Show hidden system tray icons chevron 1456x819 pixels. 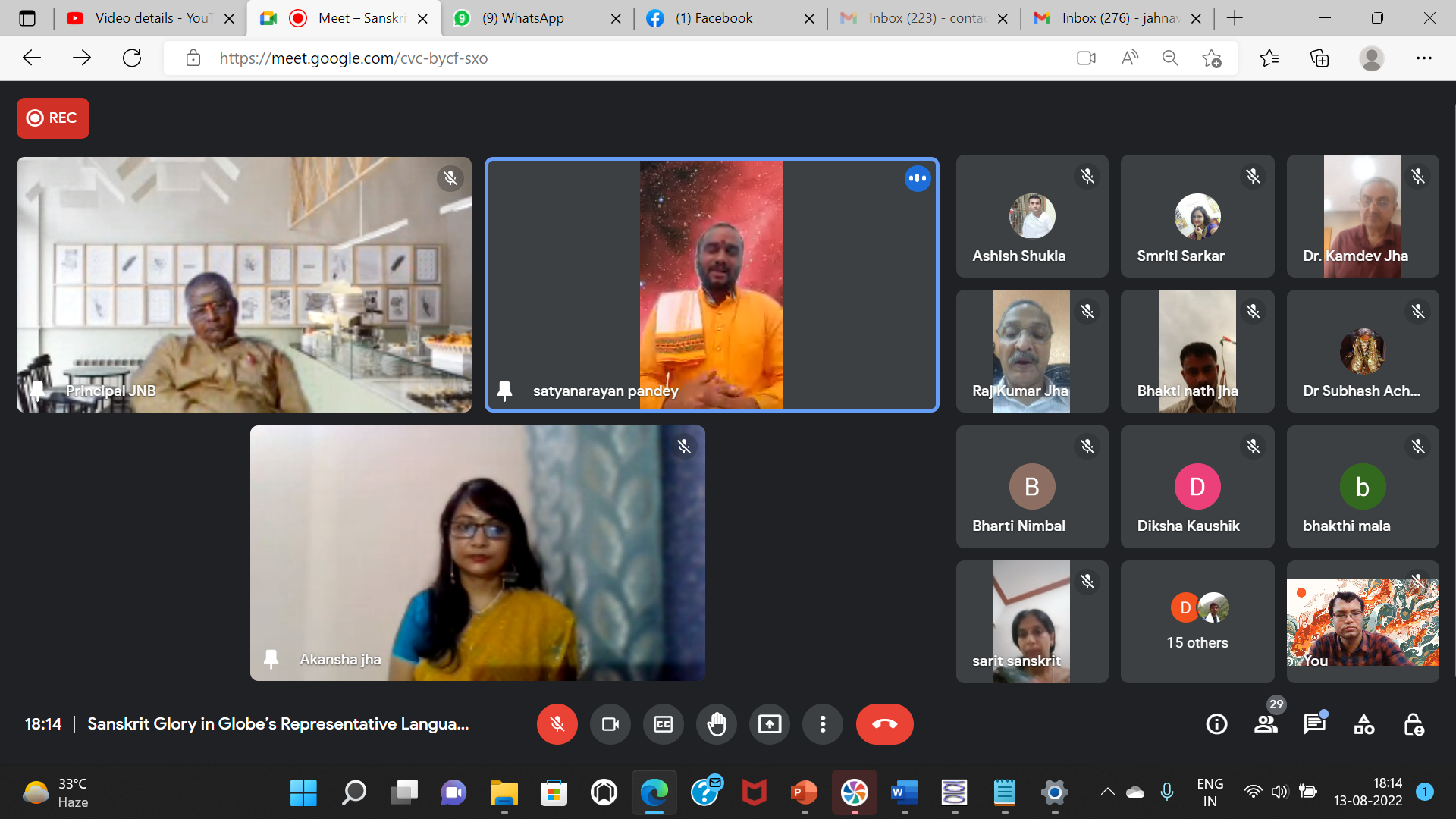(1107, 792)
